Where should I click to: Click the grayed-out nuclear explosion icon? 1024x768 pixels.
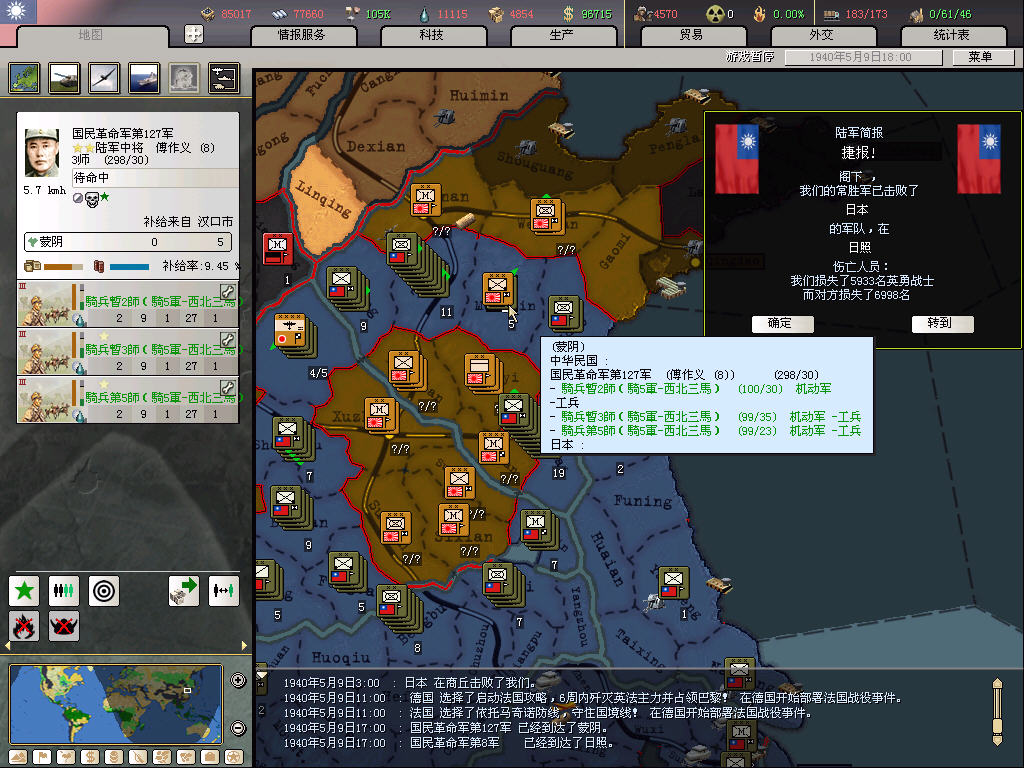184,78
